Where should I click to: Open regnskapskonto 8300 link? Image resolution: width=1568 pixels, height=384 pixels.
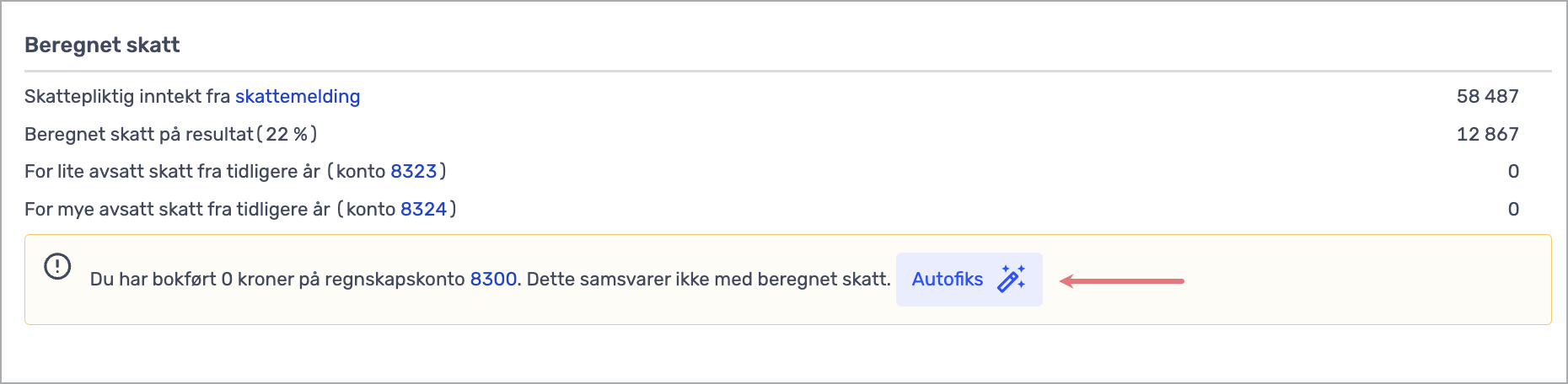point(493,280)
